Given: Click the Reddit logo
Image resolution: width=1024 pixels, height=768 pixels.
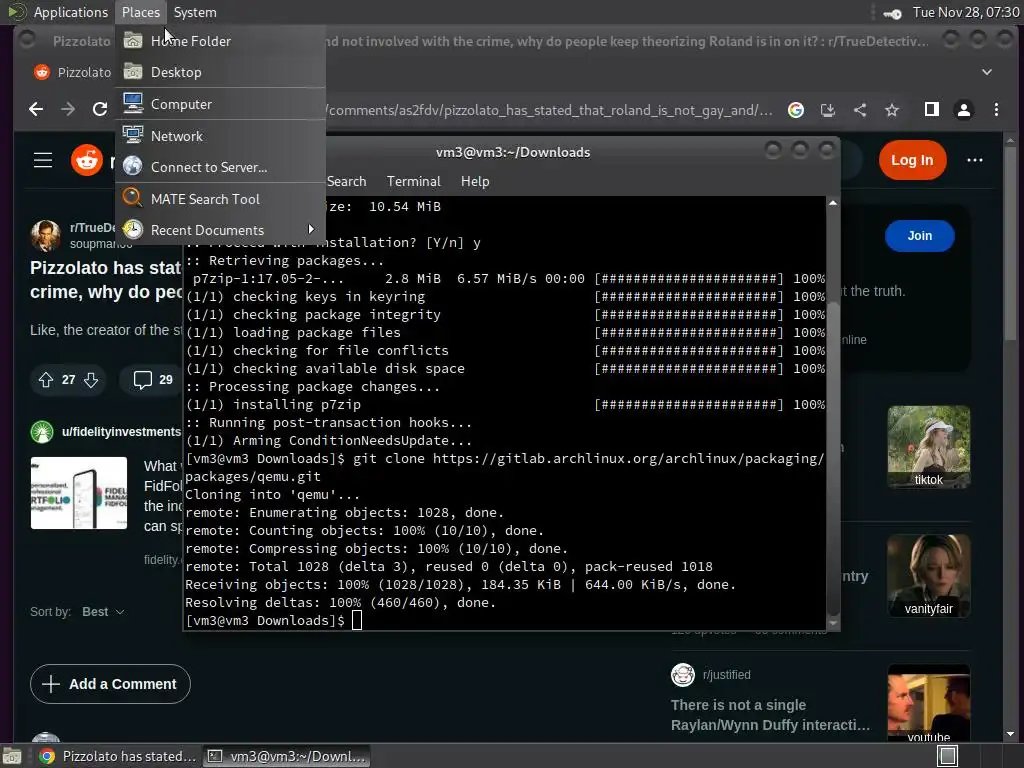Looking at the screenshot, I should click(x=87, y=160).
